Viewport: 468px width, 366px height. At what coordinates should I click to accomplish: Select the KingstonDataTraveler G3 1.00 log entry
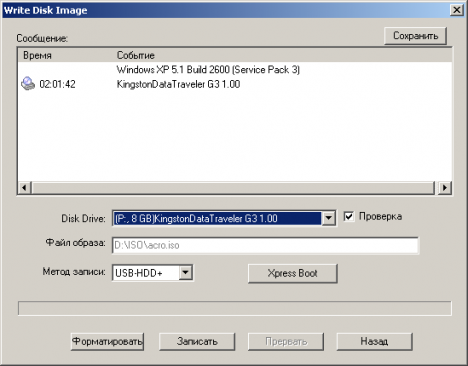tap(178, 84)
